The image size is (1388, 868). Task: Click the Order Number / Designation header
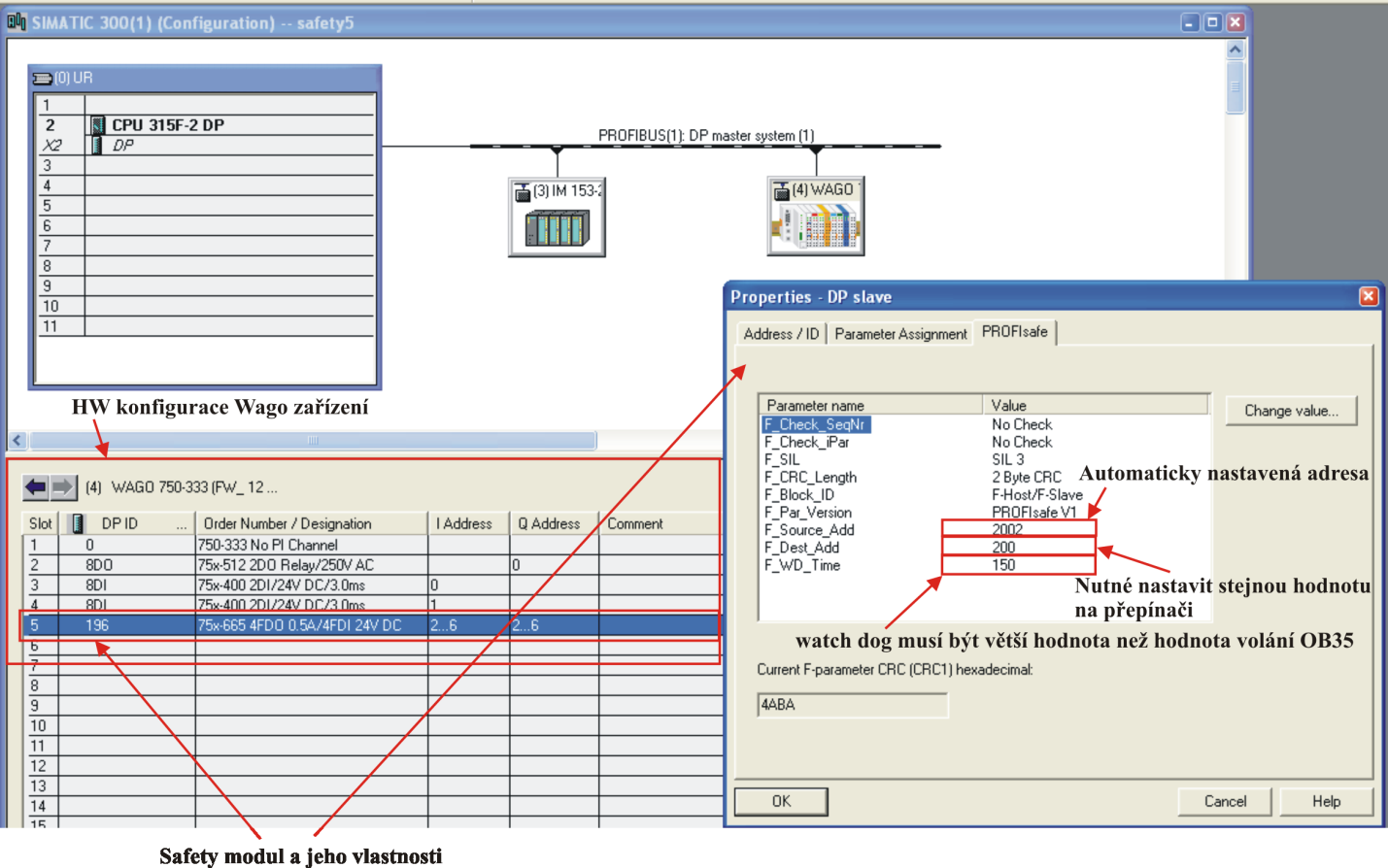(312, 523)
